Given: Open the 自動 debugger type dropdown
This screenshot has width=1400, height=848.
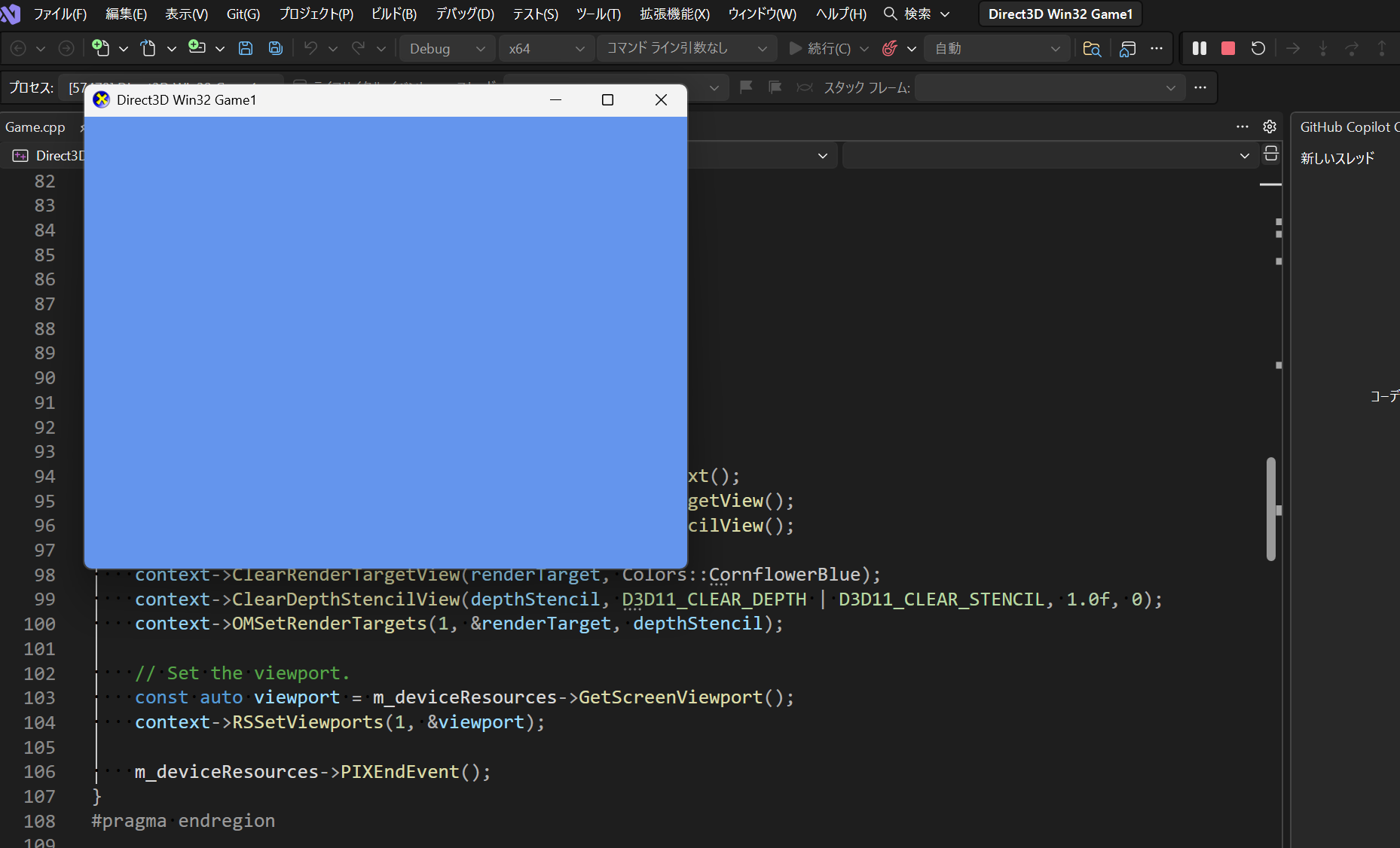Looking at the screenshot, I should click(x=997, y=48).
